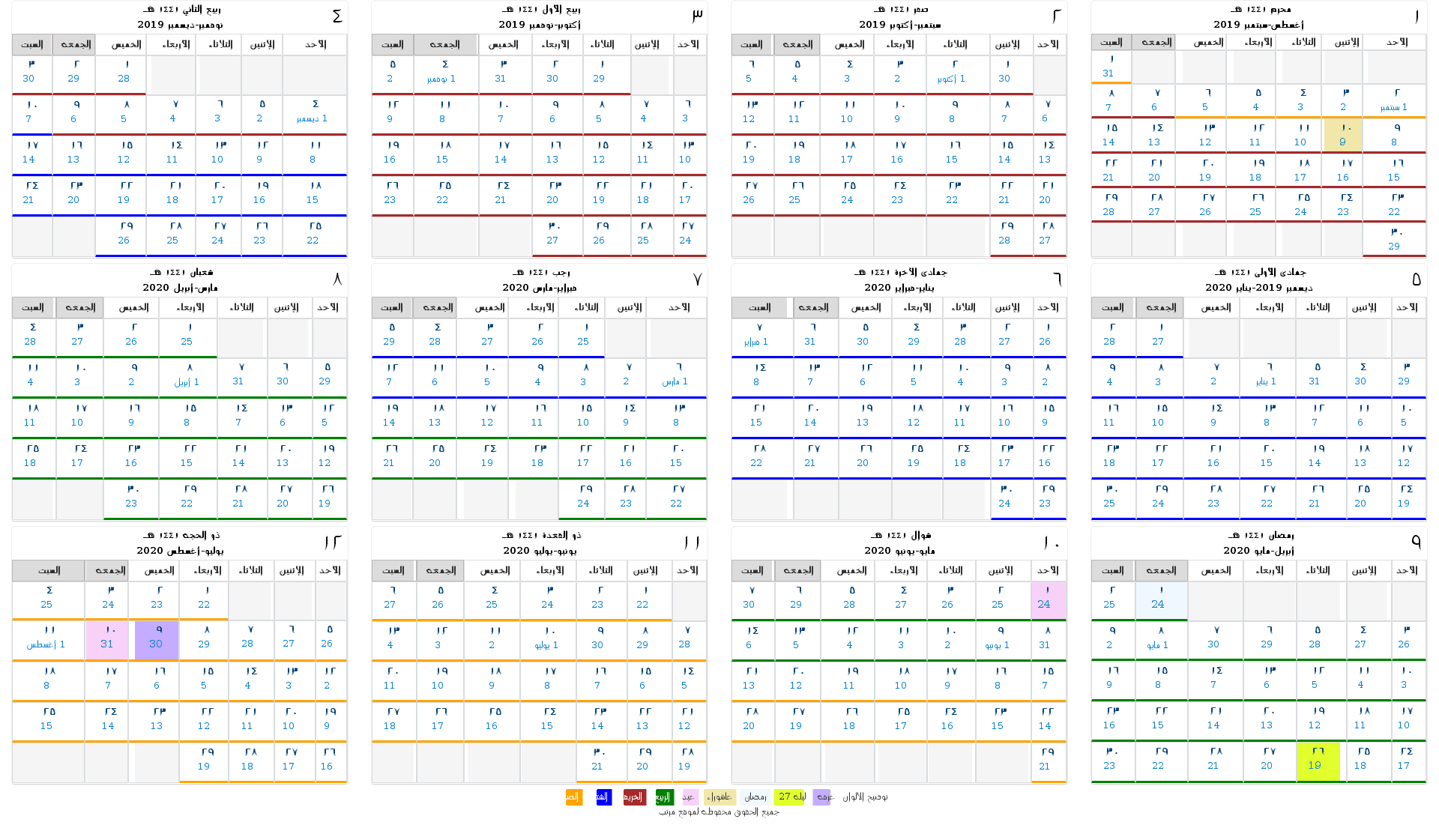Viewport: 1439px width, 840px height.
Task: Click the orange summer legend swatch
Action: coord(573,797)
